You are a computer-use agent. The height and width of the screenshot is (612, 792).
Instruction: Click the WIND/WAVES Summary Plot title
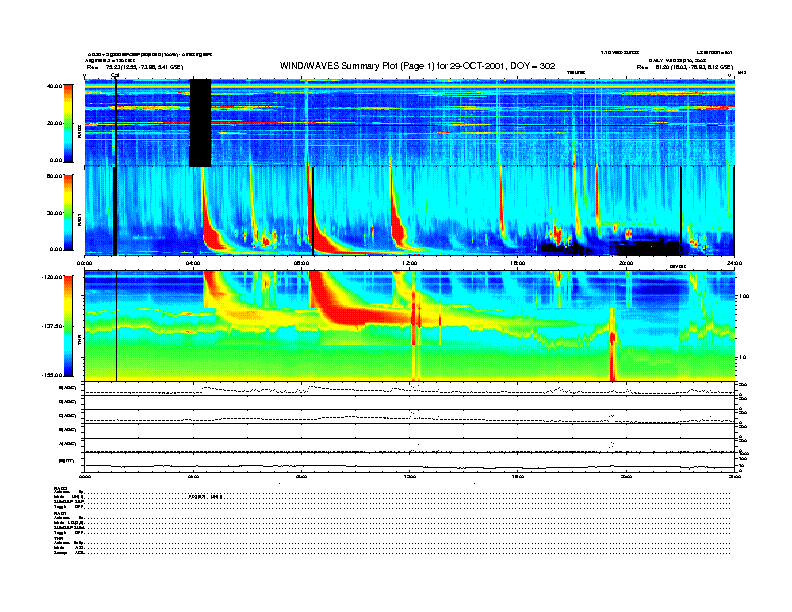417,66
